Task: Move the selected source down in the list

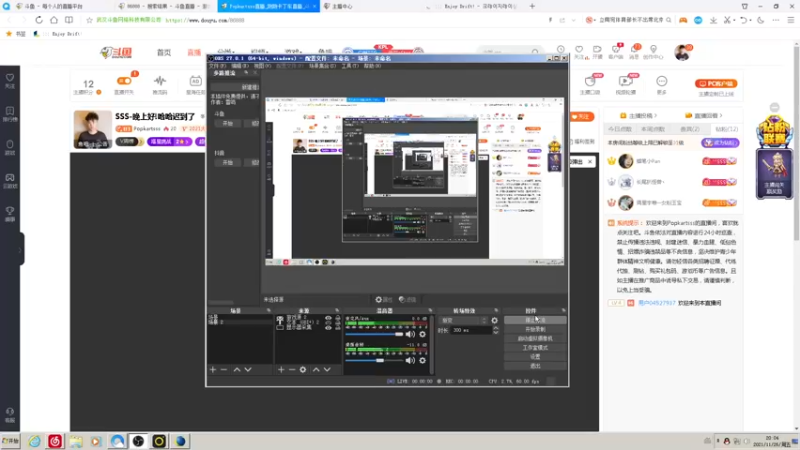Action: (x=327, y=369)
